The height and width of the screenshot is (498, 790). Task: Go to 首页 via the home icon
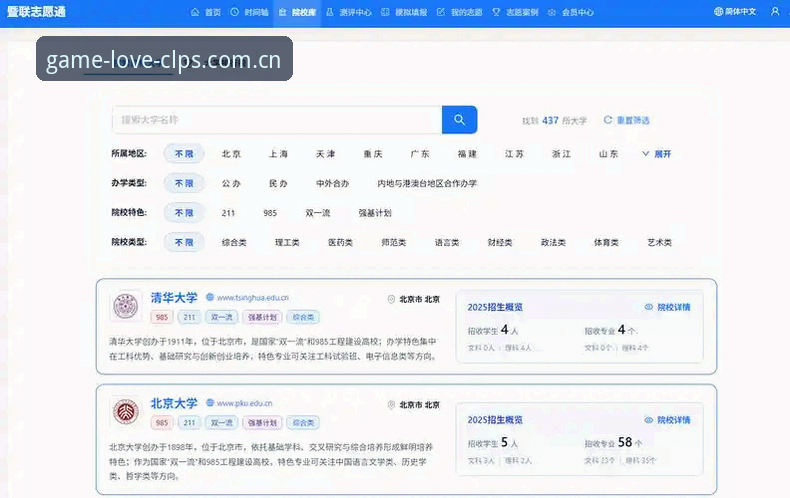[x=195, y=12]
